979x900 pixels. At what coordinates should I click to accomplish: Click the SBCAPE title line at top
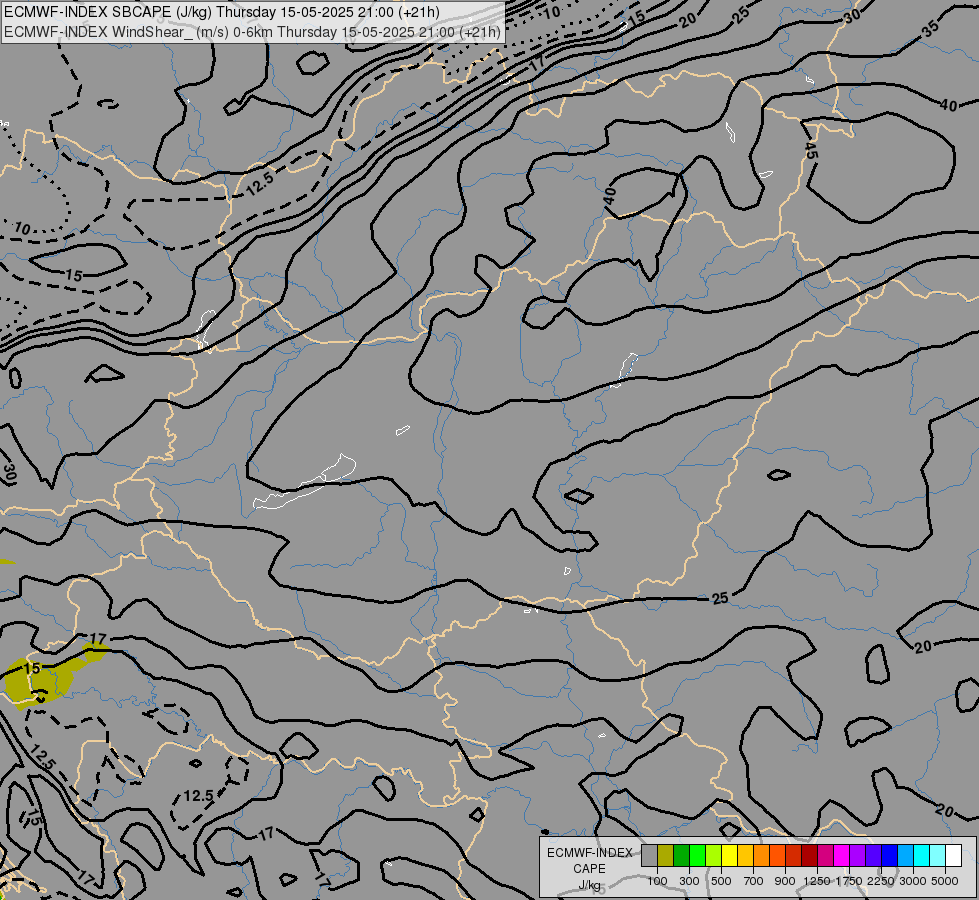[x=222, y=12]
